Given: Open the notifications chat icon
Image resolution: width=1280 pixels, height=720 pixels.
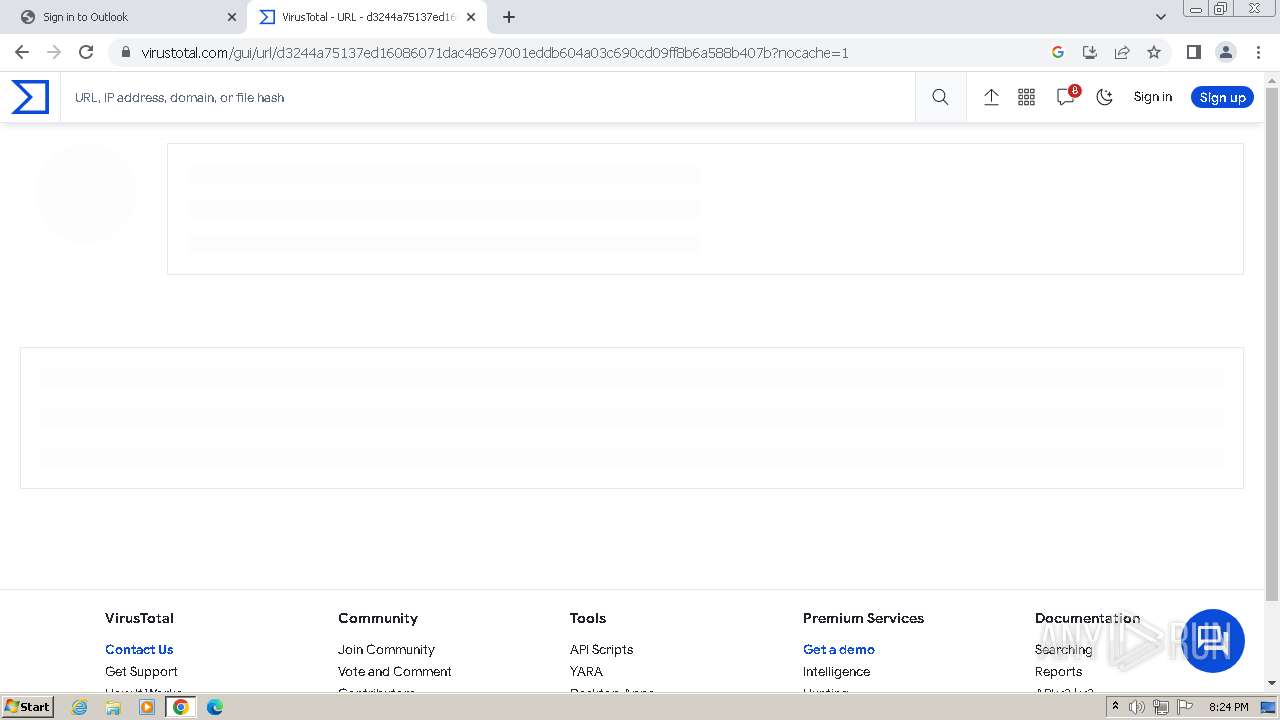Looking at the screenshot, I should coord(1066,97).
